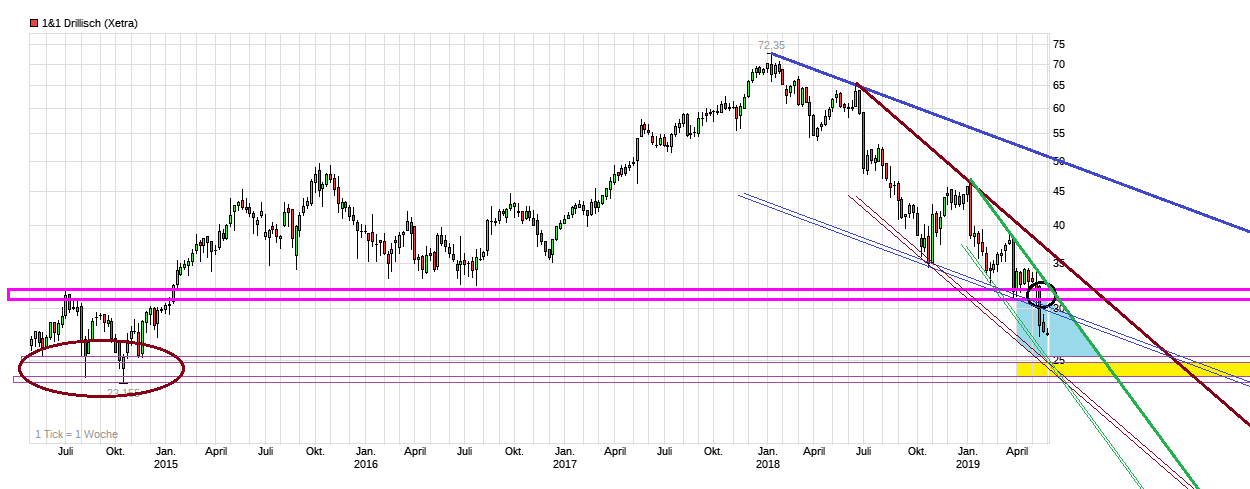The width and height of the screenshot is (1250, 489).
Task: Select the 2016 year label on axis
Action: click(x=366, y=464)
